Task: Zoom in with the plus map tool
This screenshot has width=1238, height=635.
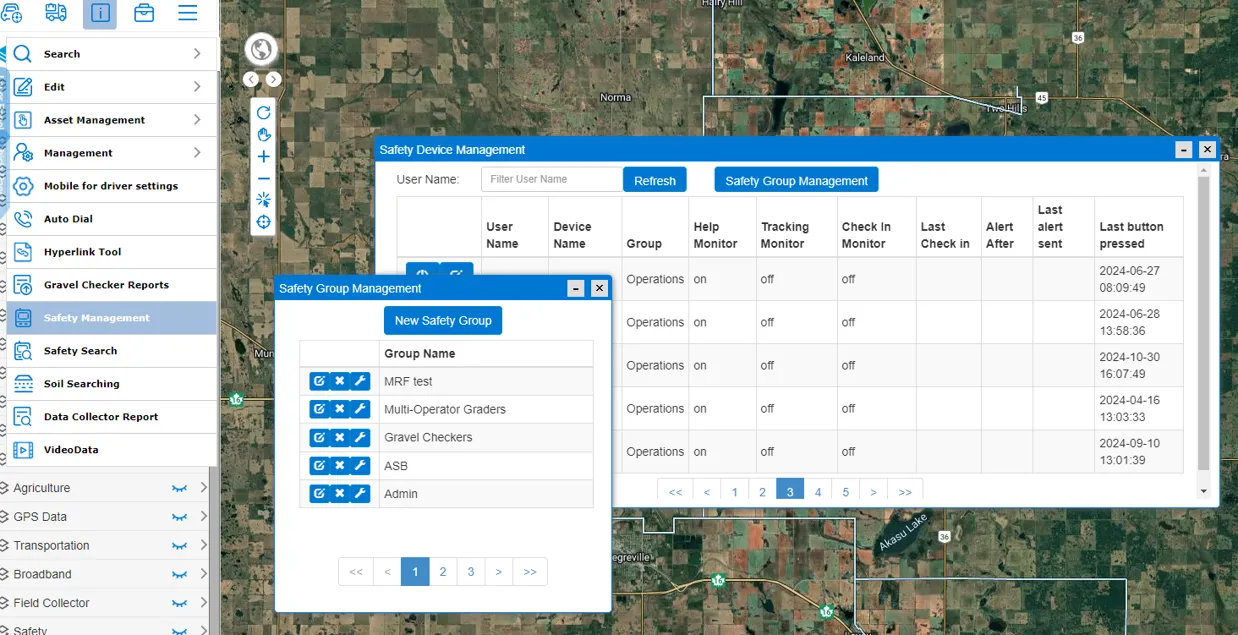Action: (264, 157)
